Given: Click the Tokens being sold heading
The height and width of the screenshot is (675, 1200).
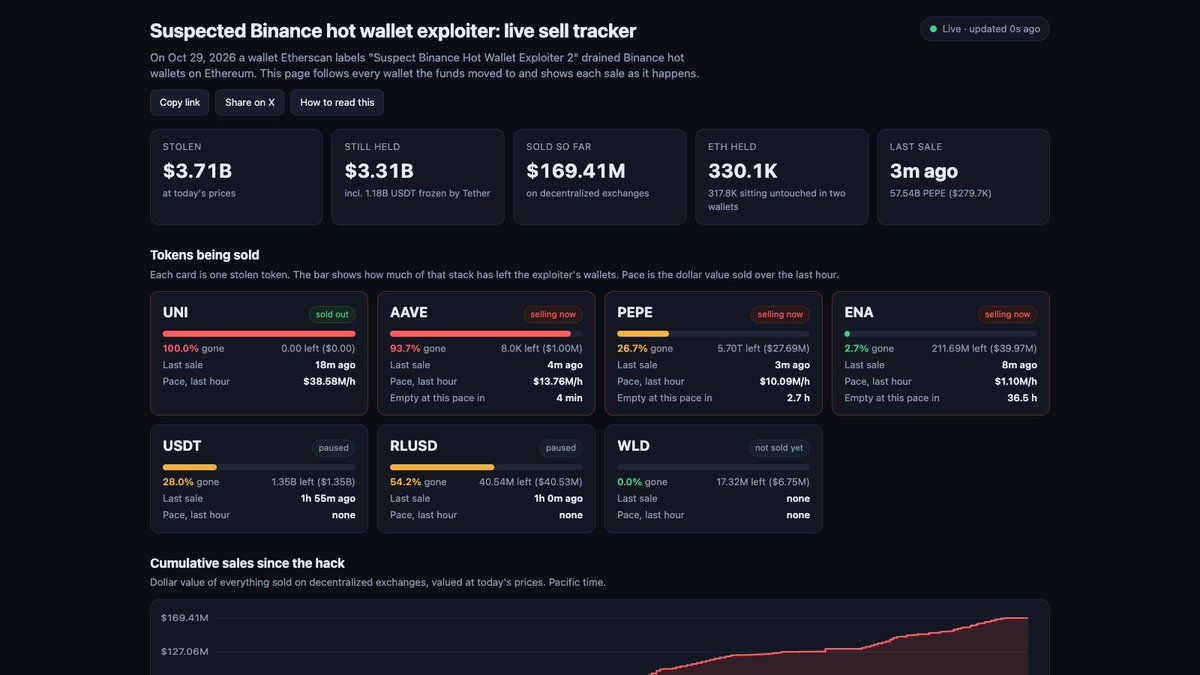Looking at the screenshot, I should click(x=205, y=255).
